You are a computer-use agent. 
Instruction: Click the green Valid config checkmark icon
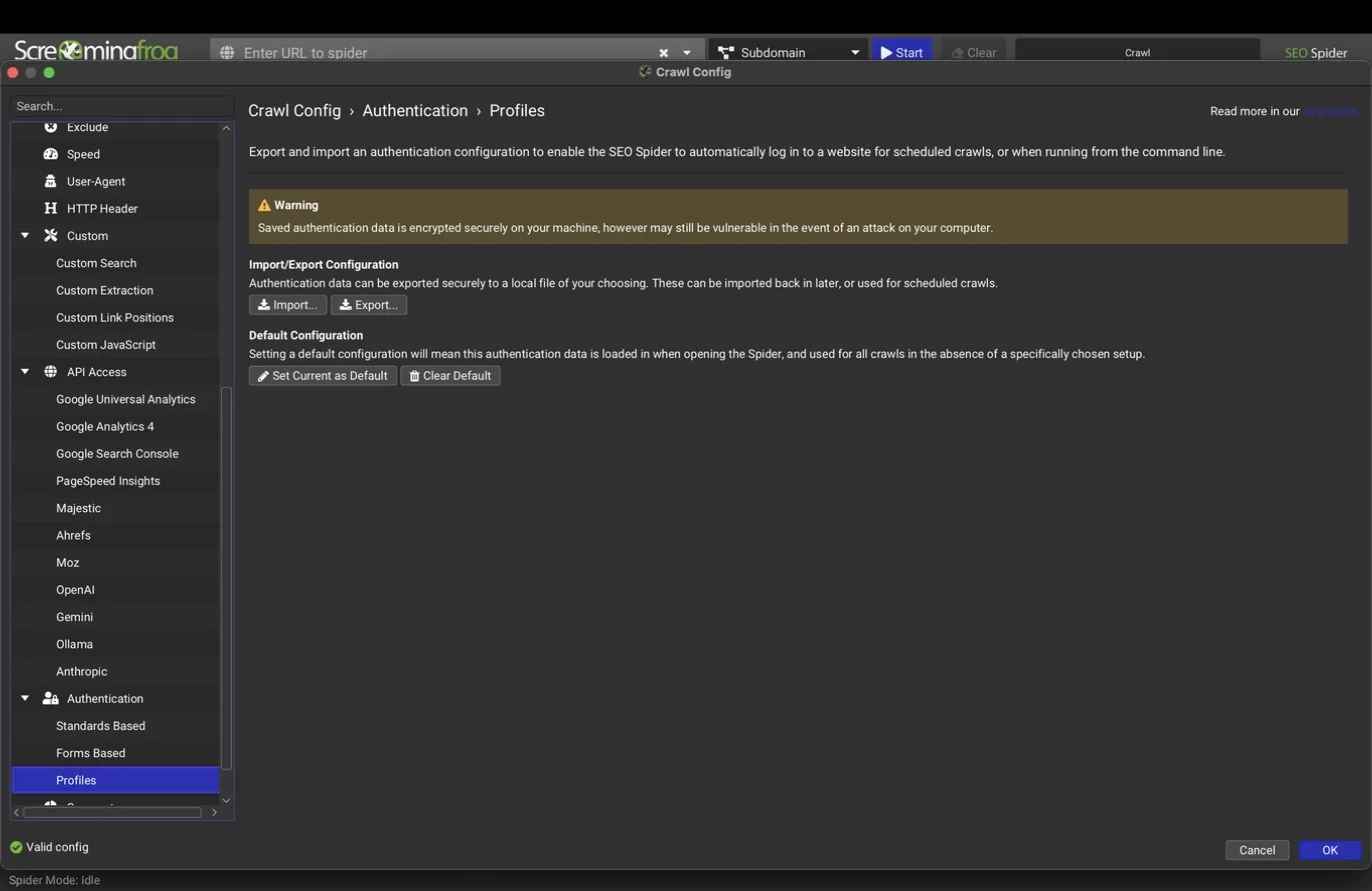point(16,847)
